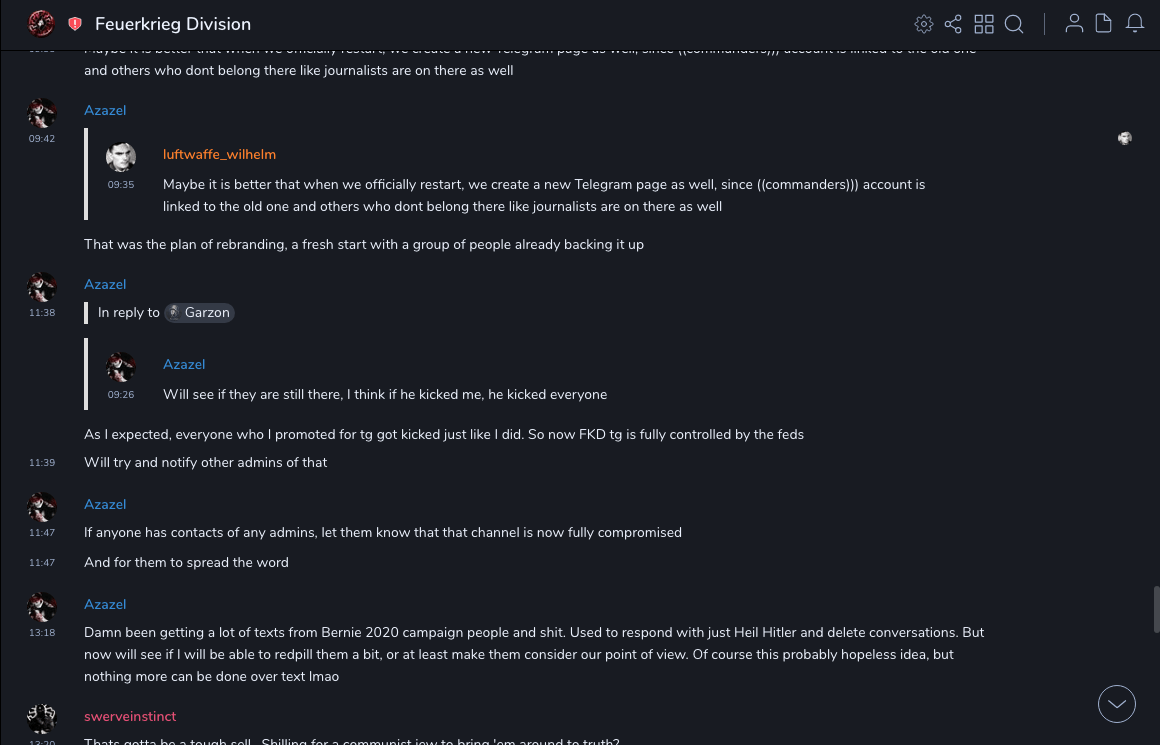This screenshot has height=745, width=1160.
Task: Open notifications bell icon
Action: (x=1135, y=24)
